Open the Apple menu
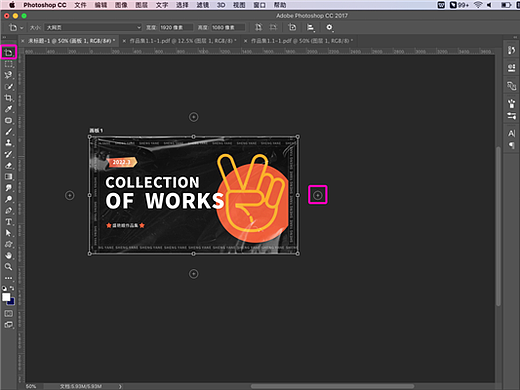 (x=12, y=5)
